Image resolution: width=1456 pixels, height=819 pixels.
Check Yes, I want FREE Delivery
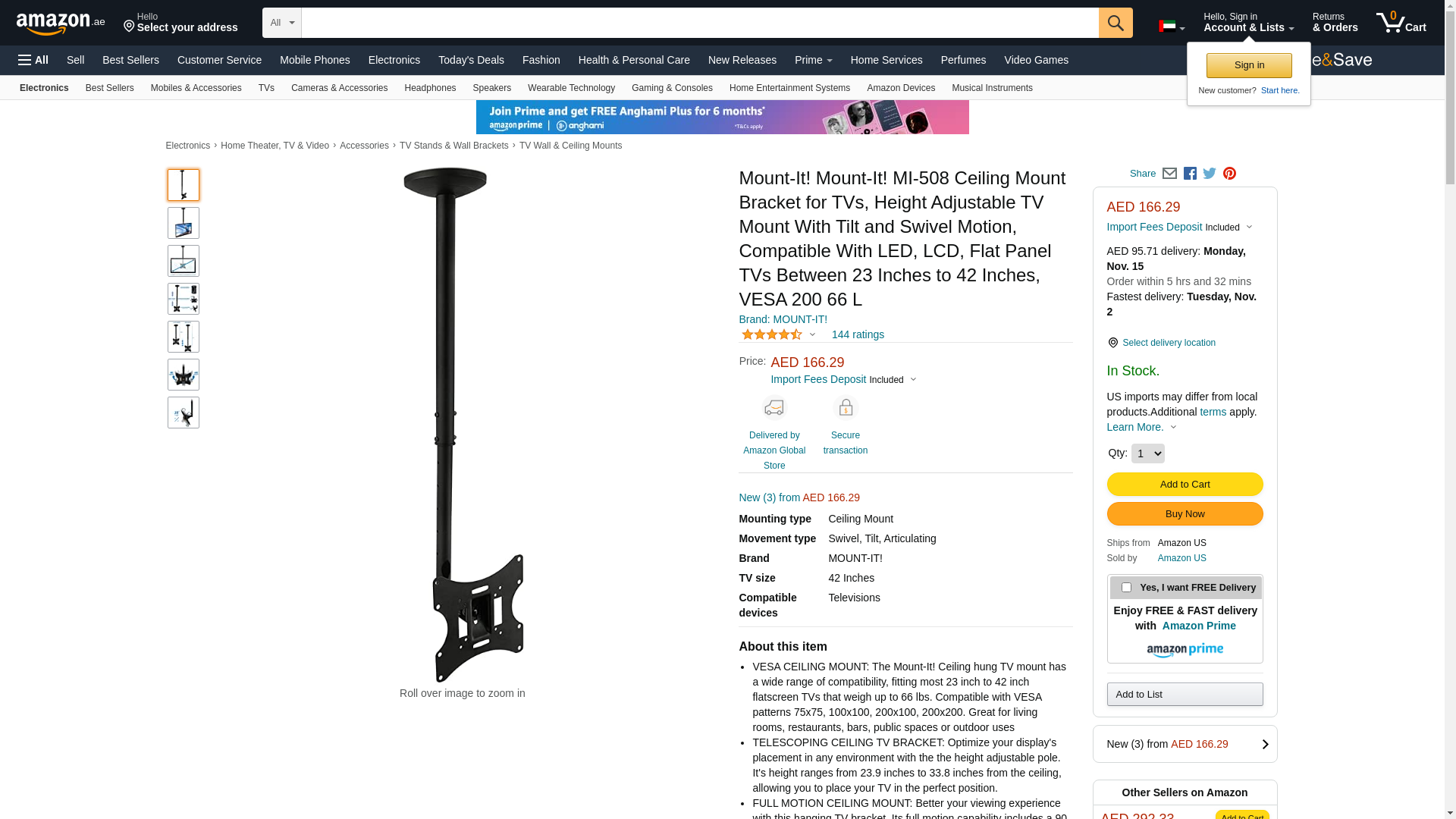(1126, 588)
